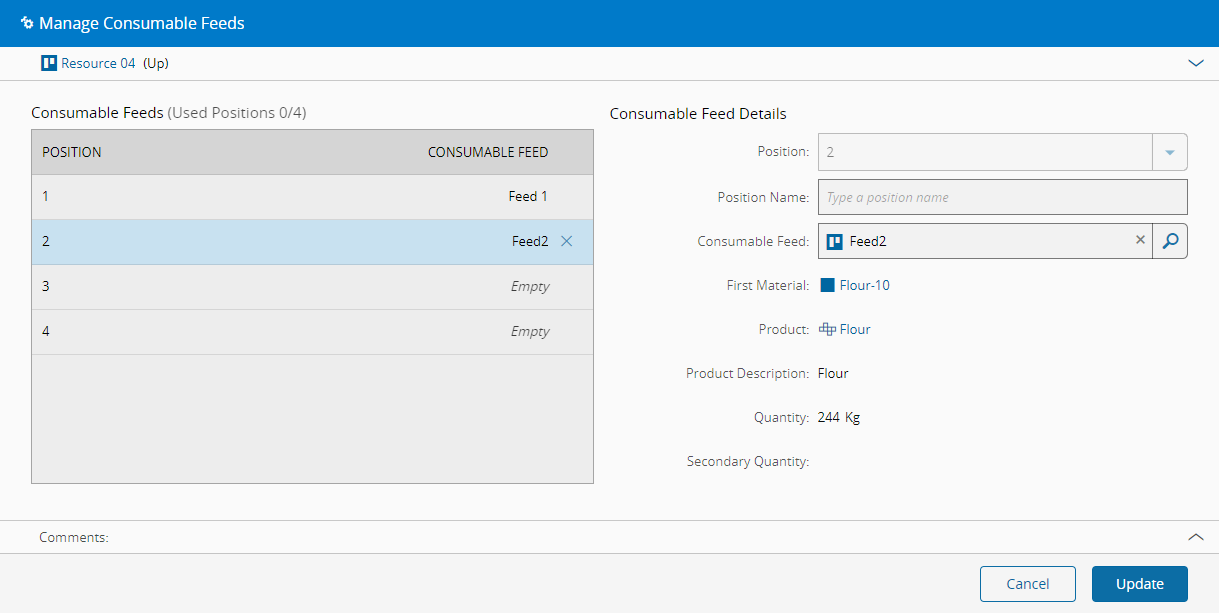Click the Feed2 icon inside Consumable Feed field
This screenshot has width=1219, height=613.
pos(835,241)
